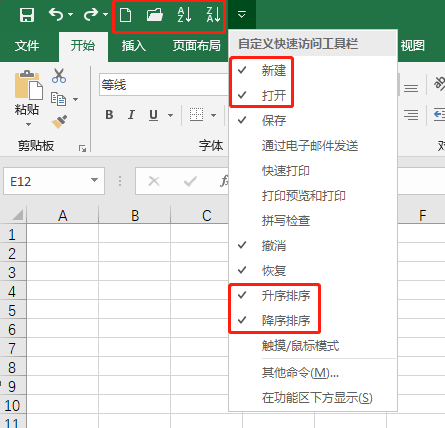Open the 文件 tab
This screenshot has height=428, width=445.
point(27,46)
